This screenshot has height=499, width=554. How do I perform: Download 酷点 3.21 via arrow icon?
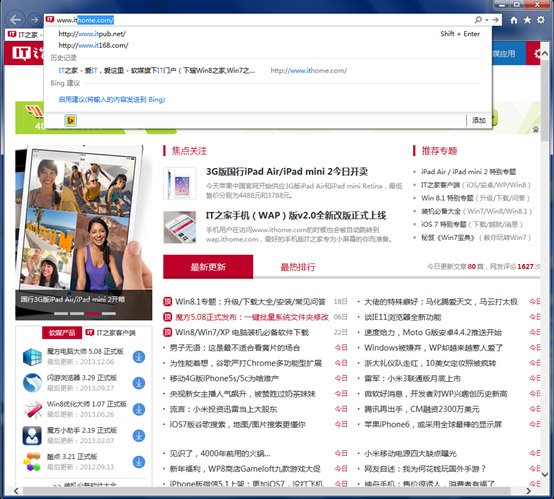tap(139, 462)
